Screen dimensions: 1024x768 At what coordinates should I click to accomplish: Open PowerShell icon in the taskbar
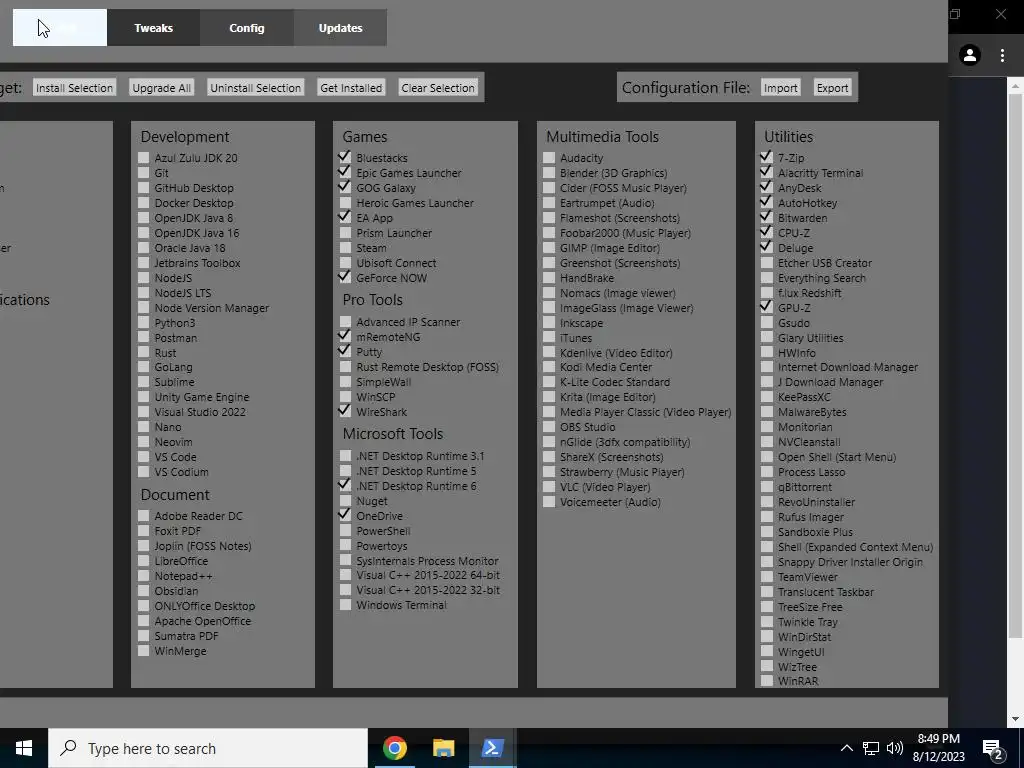click(x=492, y=748)
